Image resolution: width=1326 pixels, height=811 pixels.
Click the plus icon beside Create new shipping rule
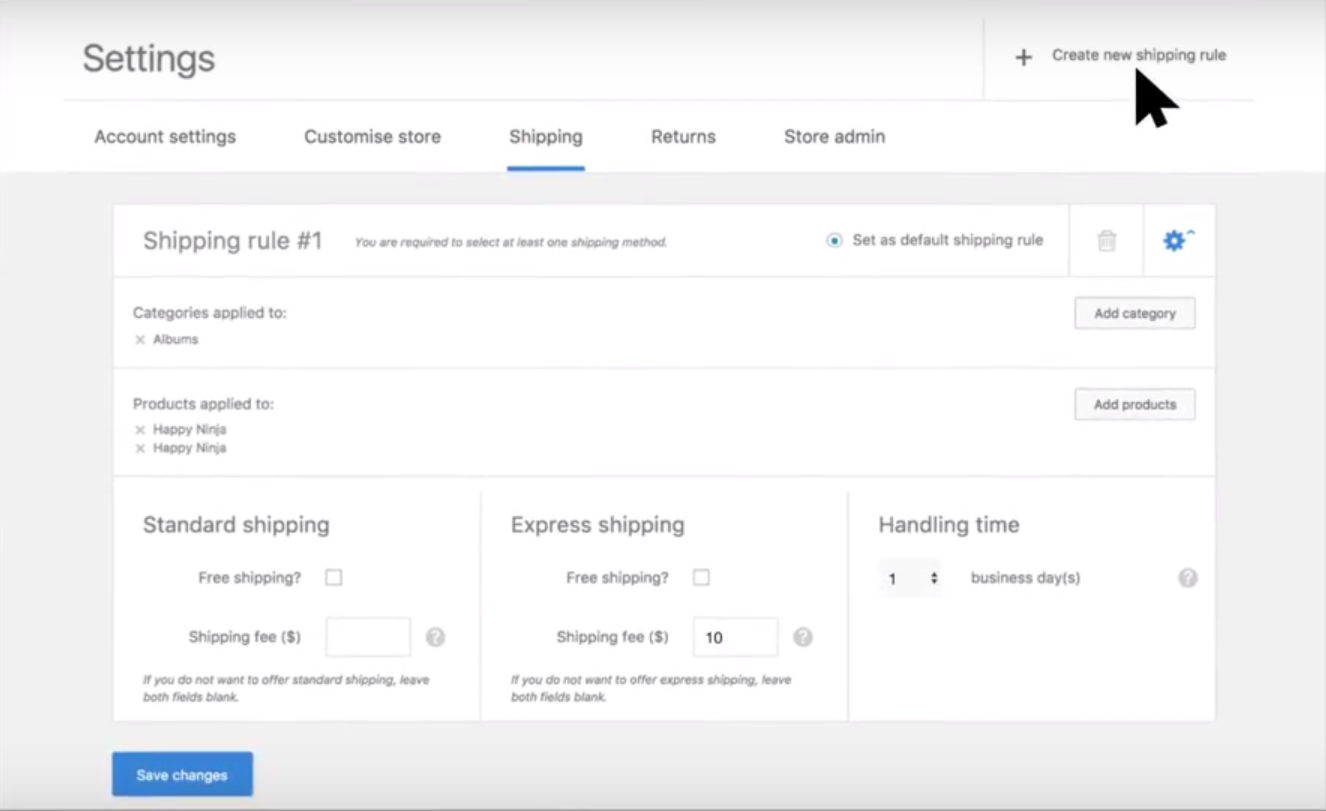click(1023, 57)
